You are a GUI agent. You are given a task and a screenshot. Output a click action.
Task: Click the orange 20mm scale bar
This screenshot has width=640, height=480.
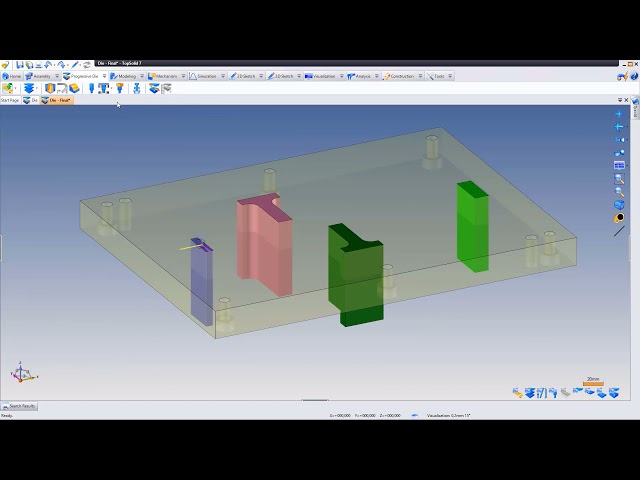click(x=593, y=381)
